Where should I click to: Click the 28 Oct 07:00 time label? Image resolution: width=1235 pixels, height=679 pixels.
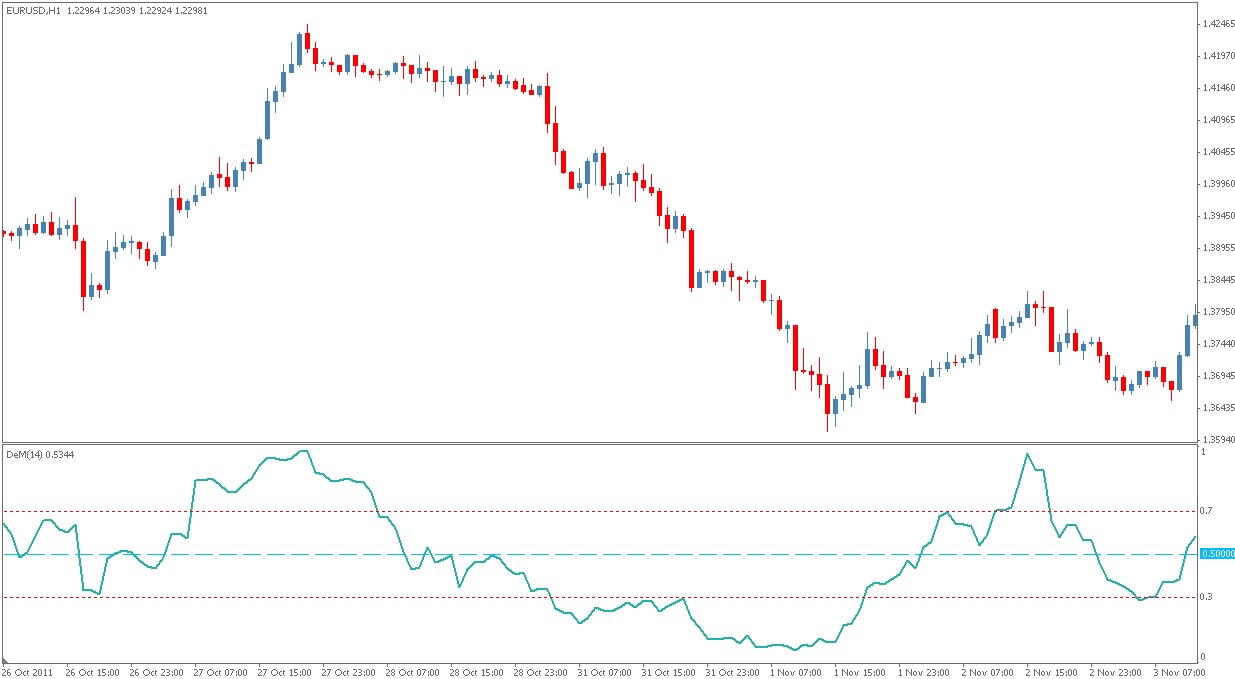click(414, 672)
